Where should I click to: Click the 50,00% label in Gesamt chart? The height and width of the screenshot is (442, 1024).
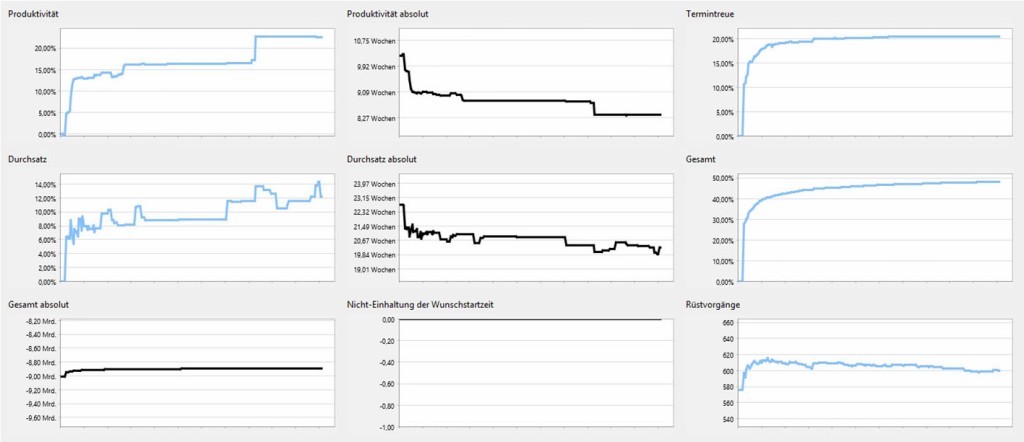pos(722,178)
